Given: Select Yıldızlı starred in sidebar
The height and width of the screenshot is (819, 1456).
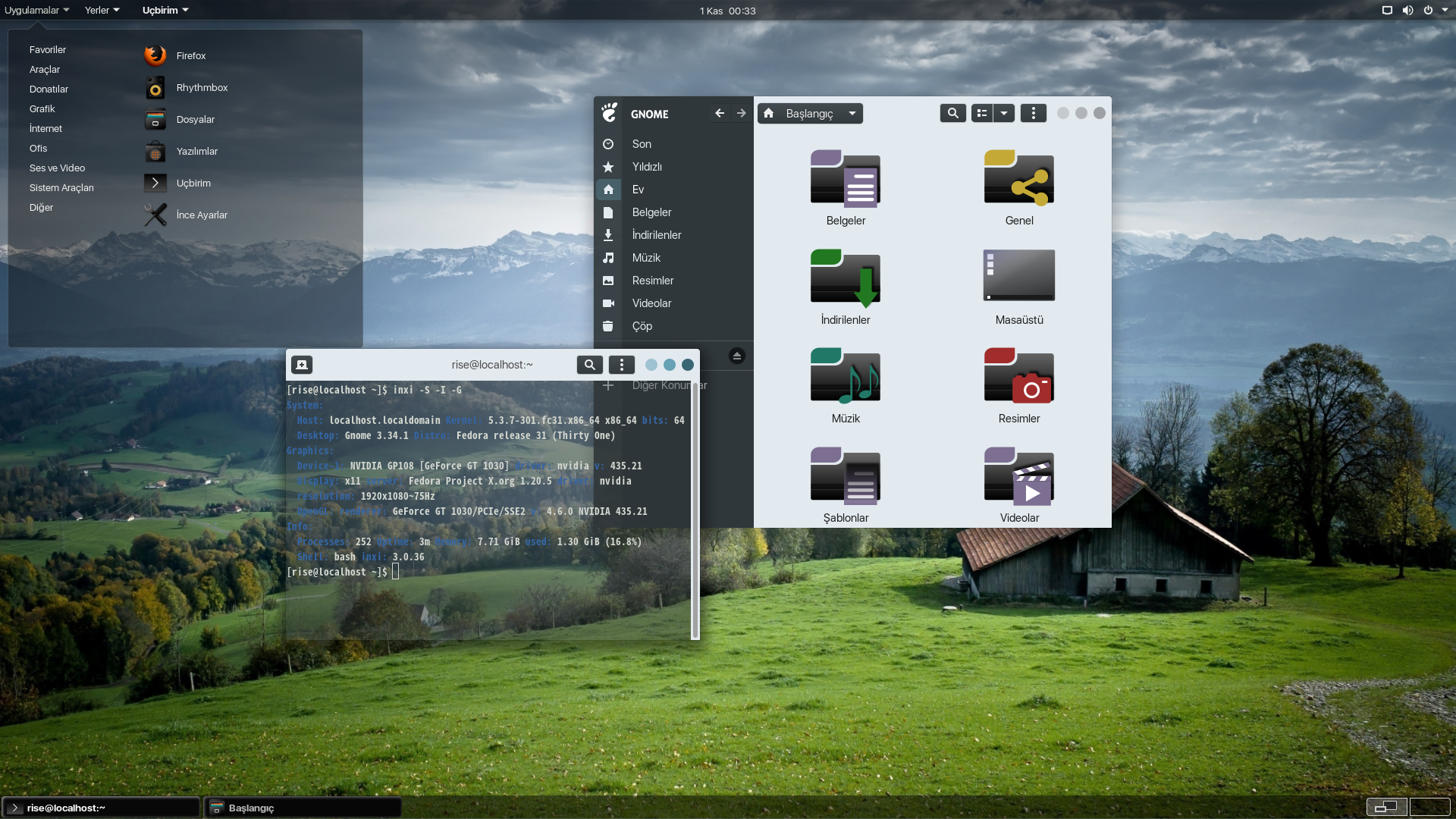Looking at the screenshot, I should click(673, 167).
